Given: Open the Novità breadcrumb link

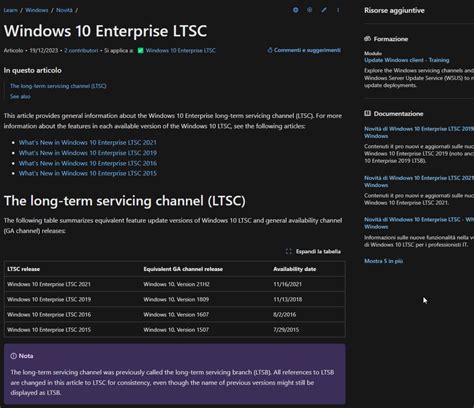Looking at the screenshot, I should pyautogui.click(x=64, y=10).
